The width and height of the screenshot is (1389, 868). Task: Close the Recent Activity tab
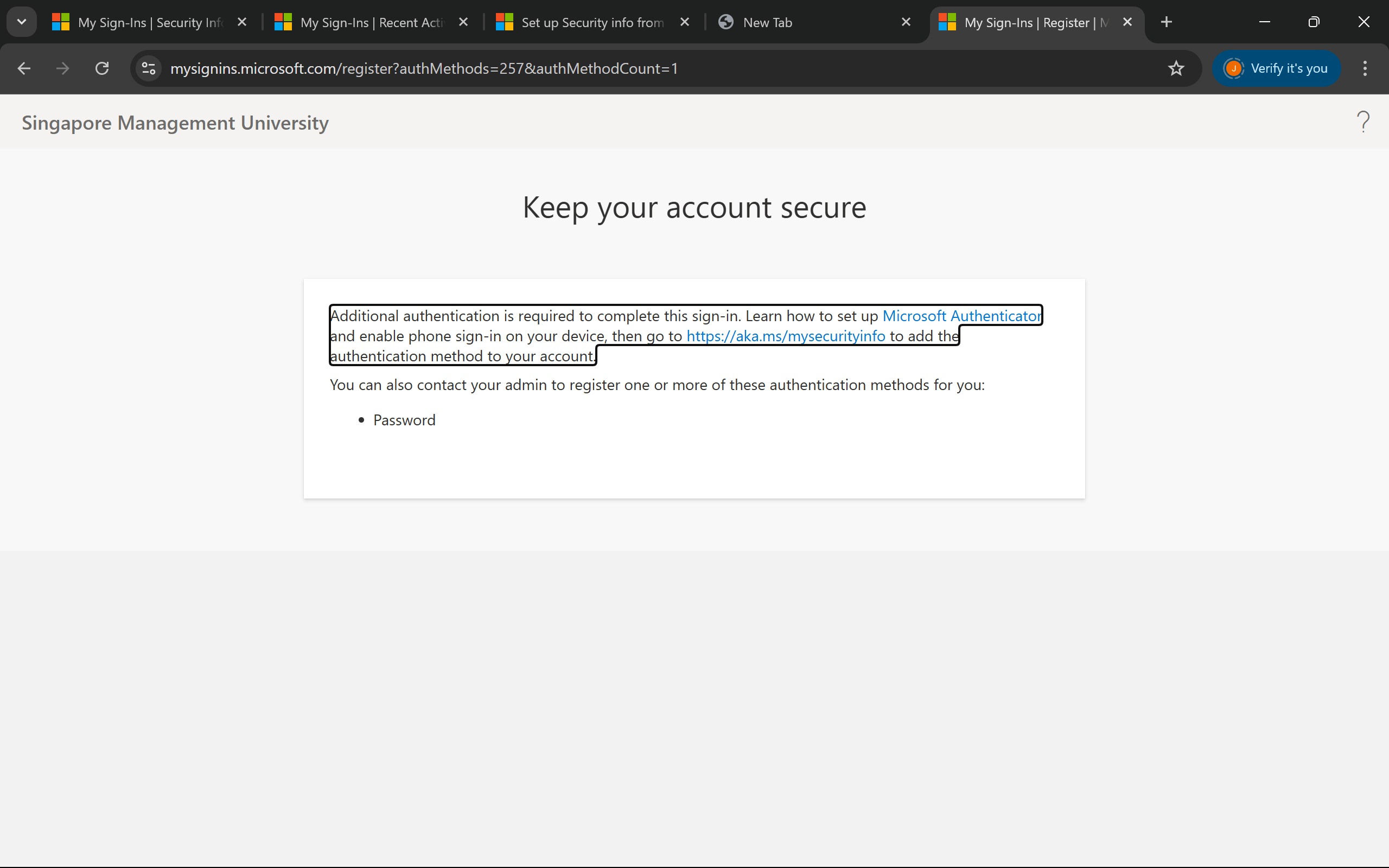[464, 22]
